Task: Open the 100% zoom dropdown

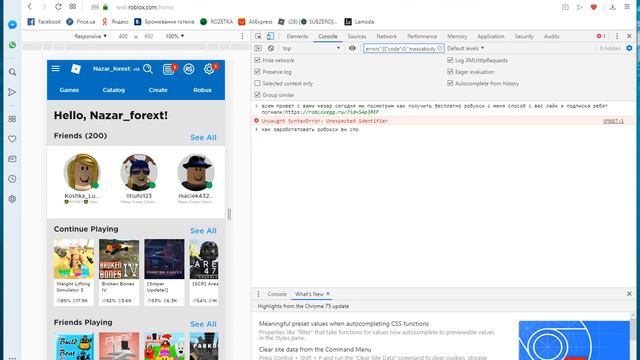Action: pyautogui.click(x=174, y=36)
